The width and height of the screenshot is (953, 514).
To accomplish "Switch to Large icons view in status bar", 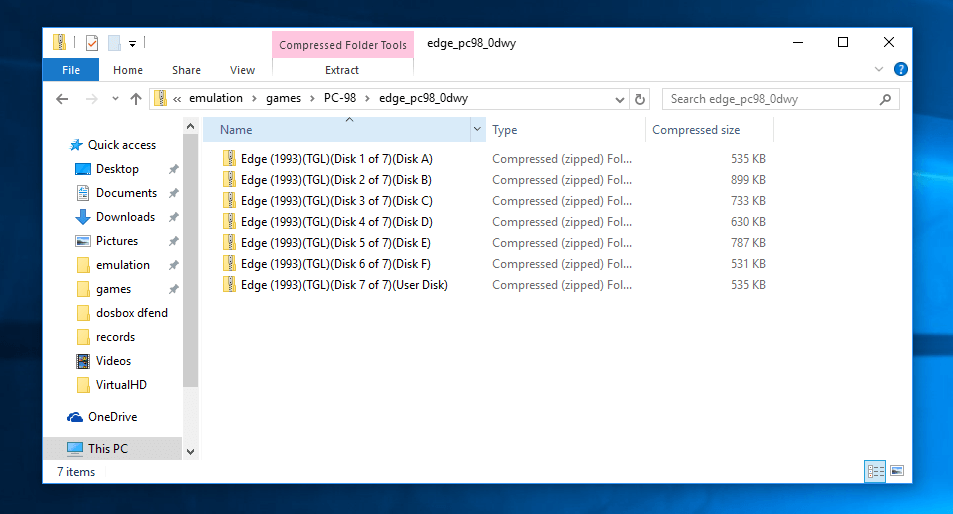I will [897, 471].
